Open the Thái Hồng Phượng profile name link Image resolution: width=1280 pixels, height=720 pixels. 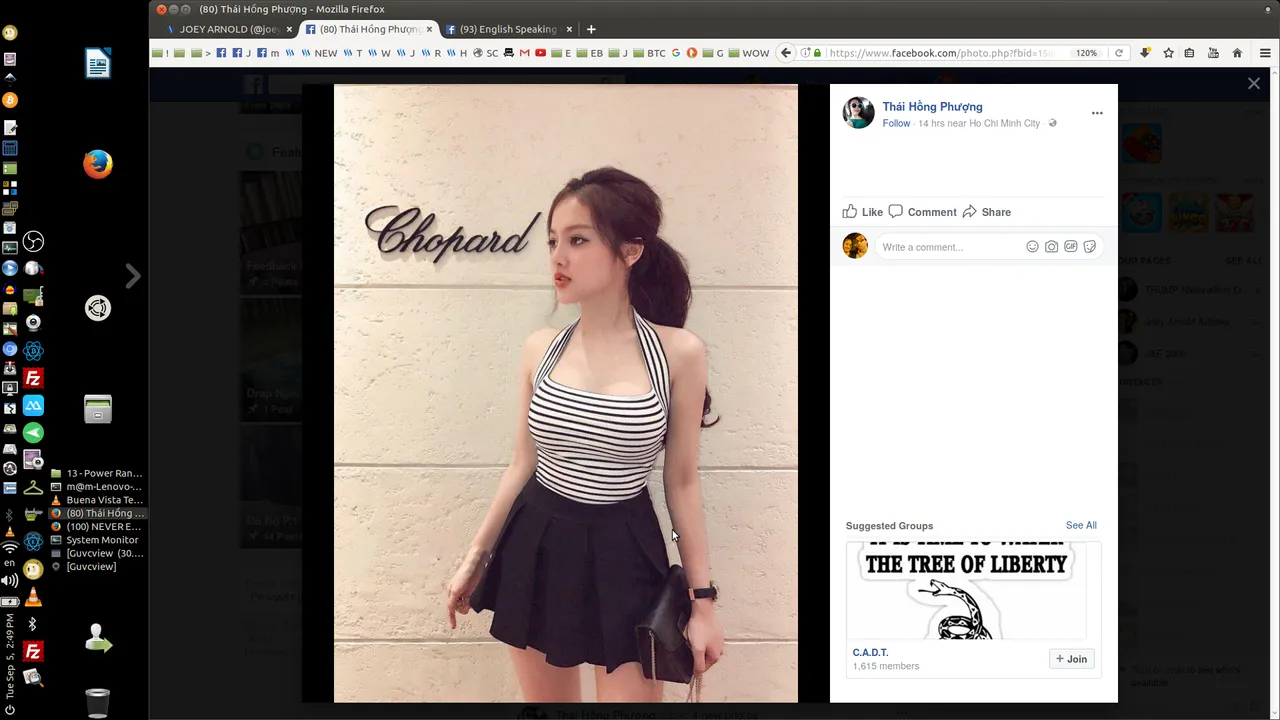click(932, 107)
